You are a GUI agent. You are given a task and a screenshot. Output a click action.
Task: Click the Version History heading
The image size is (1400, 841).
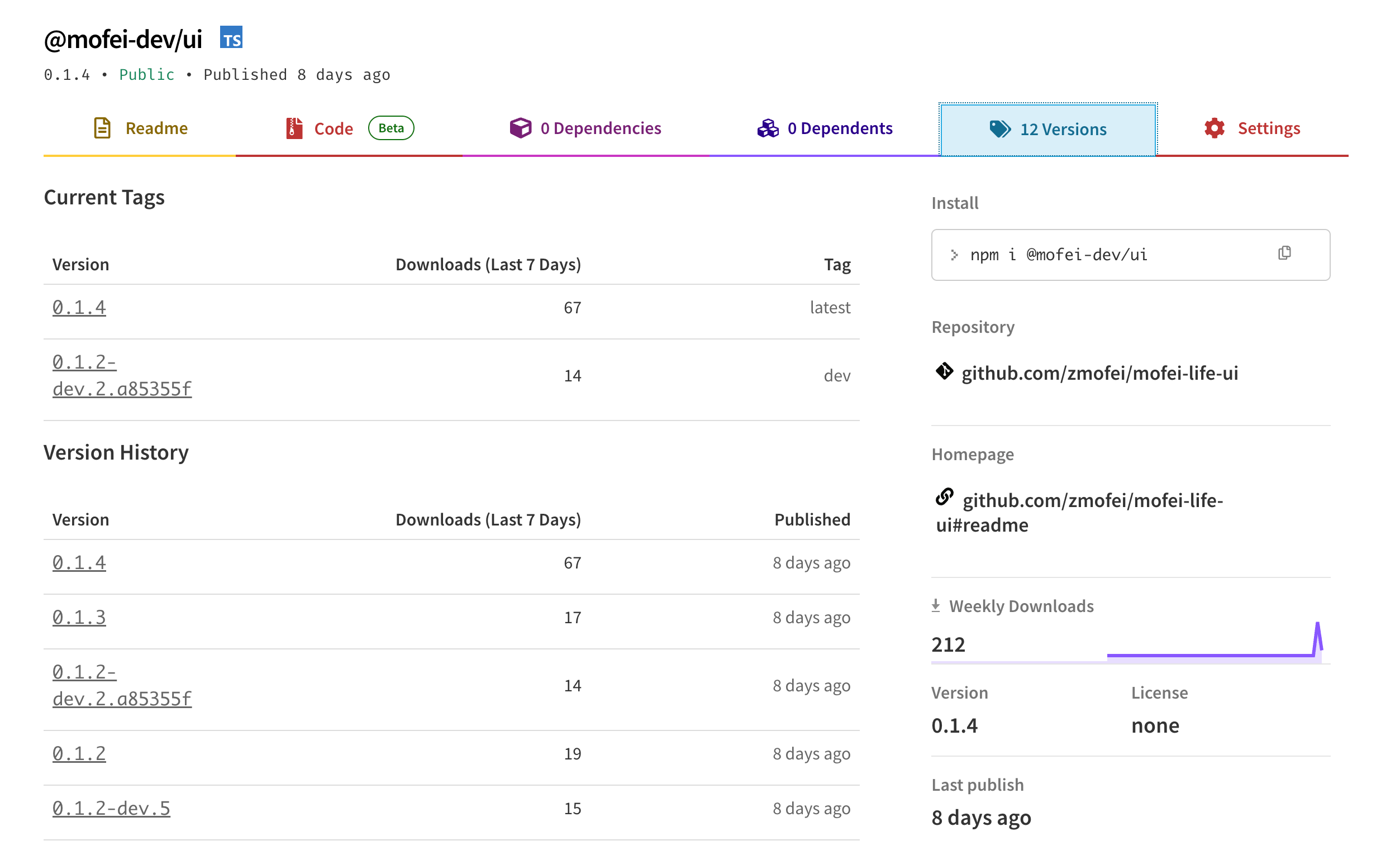coord(116,452)
